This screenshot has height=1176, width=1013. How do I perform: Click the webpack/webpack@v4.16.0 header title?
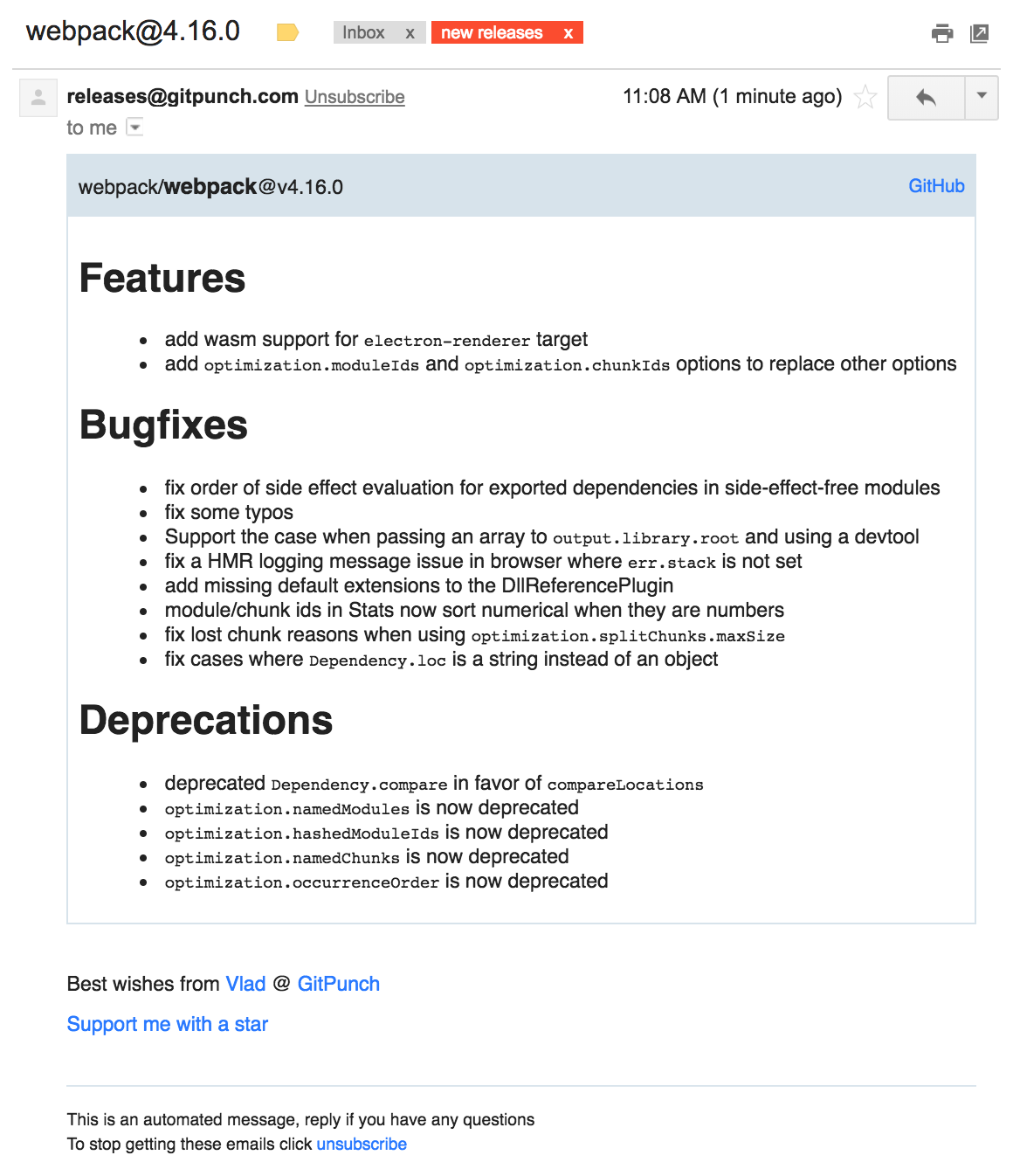pos(210,187)
